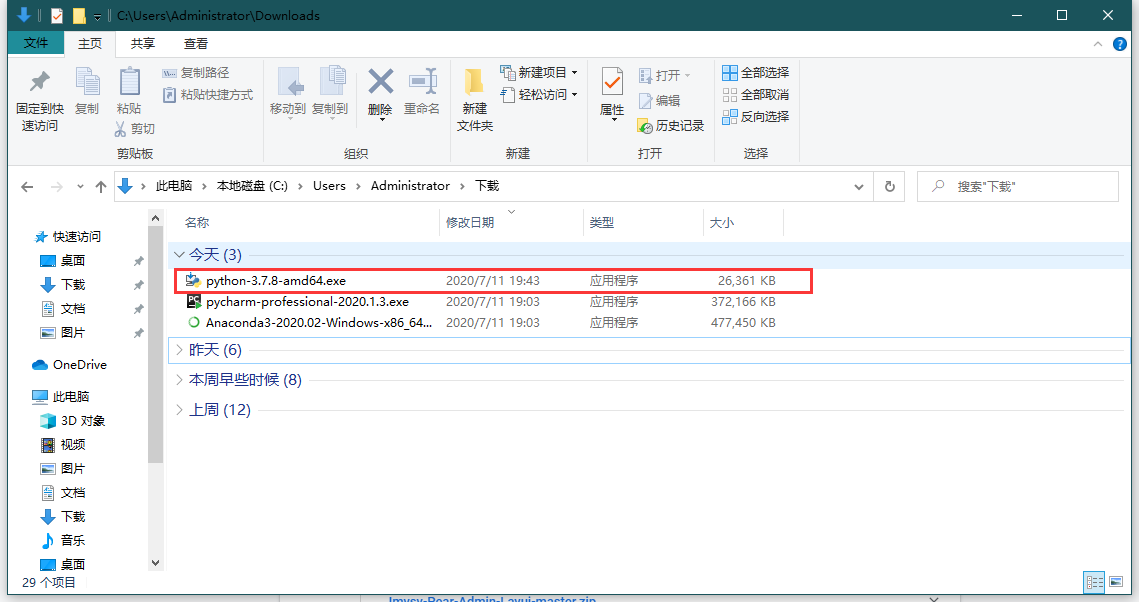Image resolution: width=1139 pixels, height=602 pixels.
Task: Open the recent locations dropdown arrow
Action: click(80, 187)
